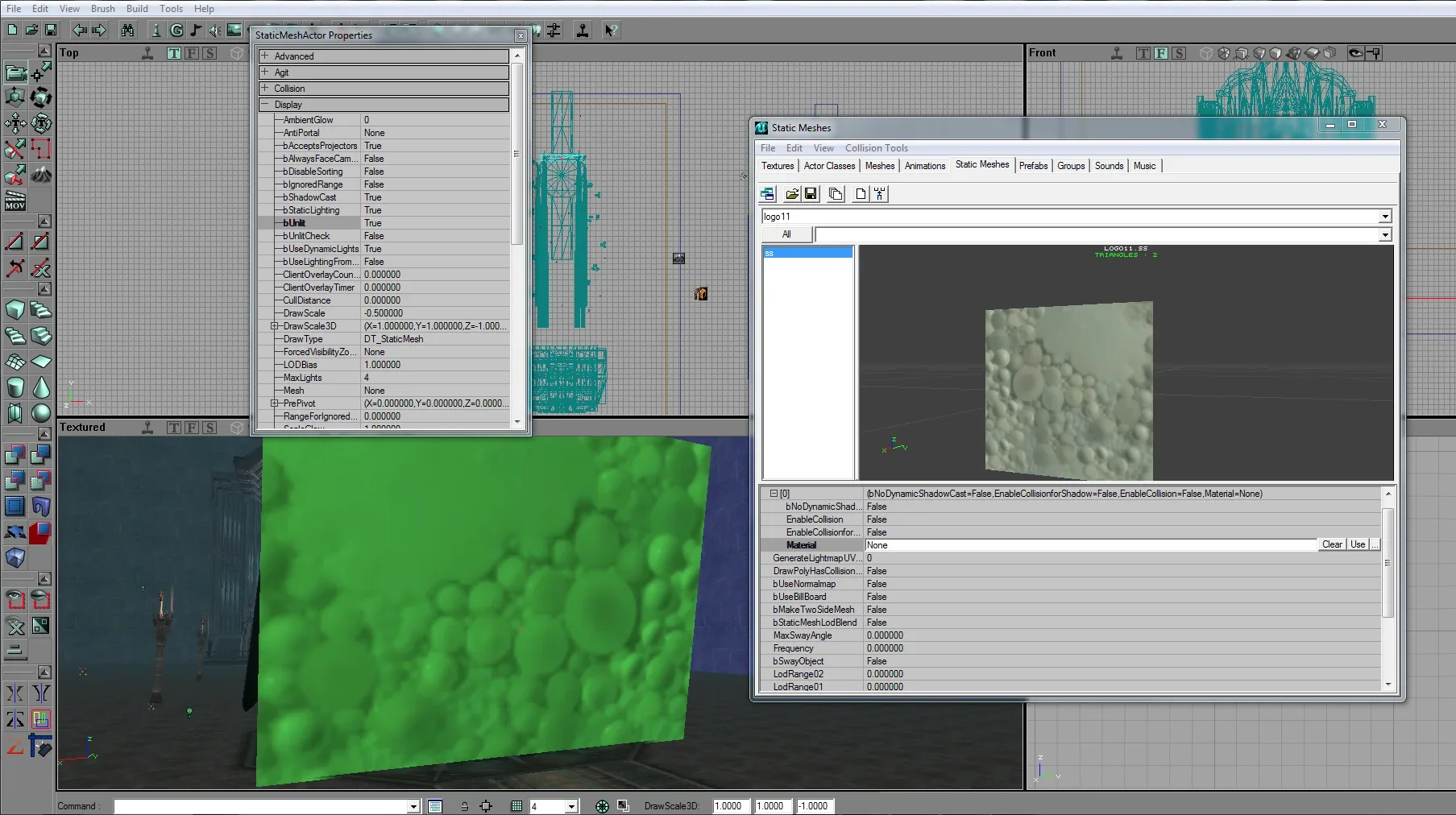The image size is (1456, 815).
Task: Save the static mesh package
Action: pyautogui.click(x=811, y=194)
